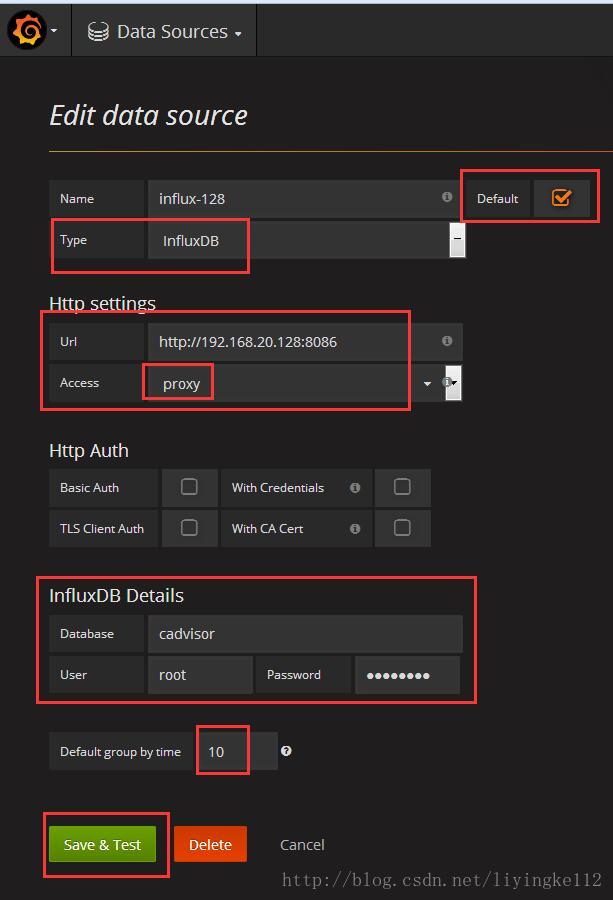Enable the With CA Cert checkbox
The width and height of the screenshot is (613, 900).
(x=402, y=527)
